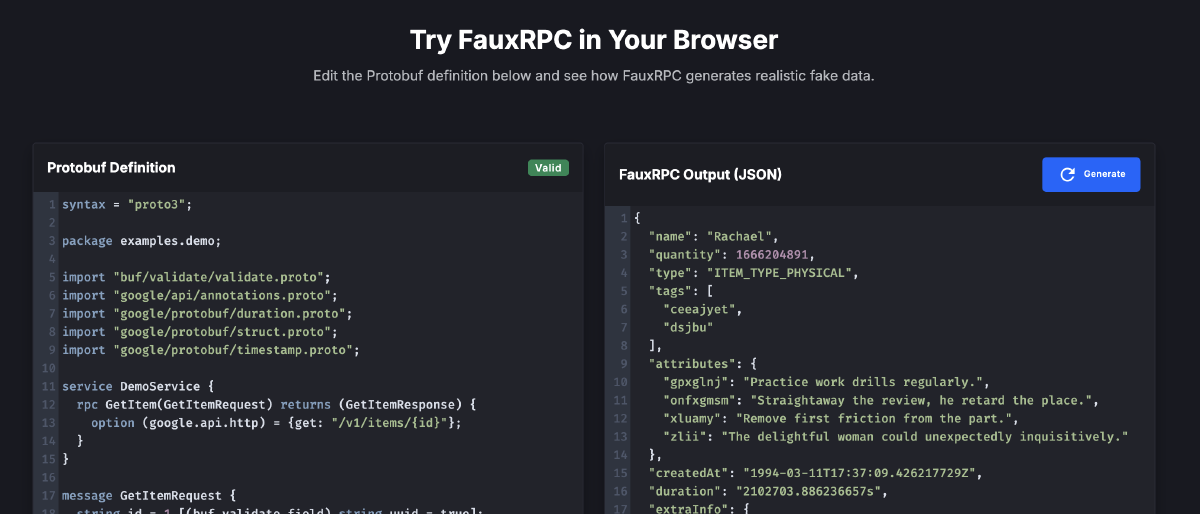
Task: Click the import buf/validate/validate.proto line
Action: (196, 277)
